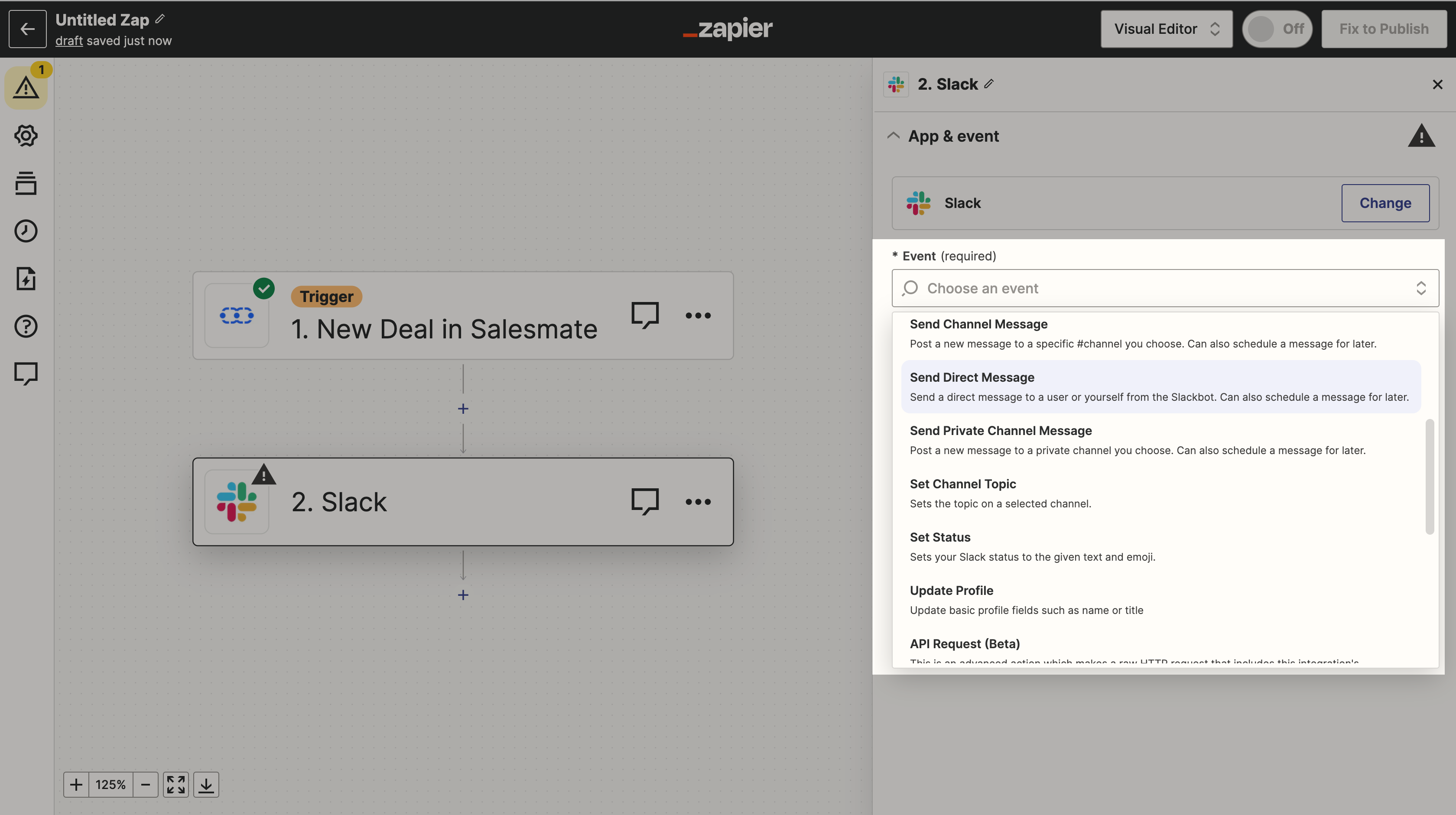Collapse the App & event section
The height and width of the screenshot is (815, 1456).
893,136
